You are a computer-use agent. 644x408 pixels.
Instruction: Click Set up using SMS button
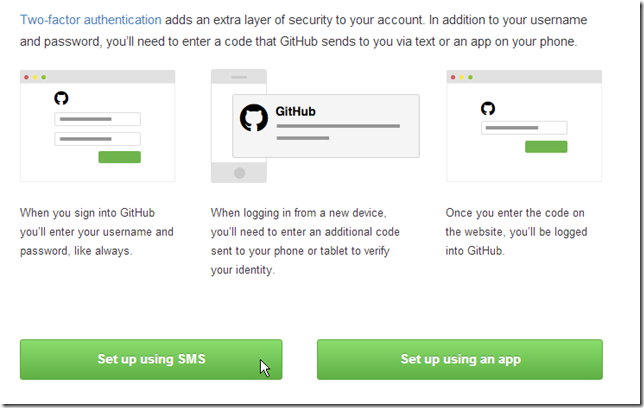(x=151, y=359)
